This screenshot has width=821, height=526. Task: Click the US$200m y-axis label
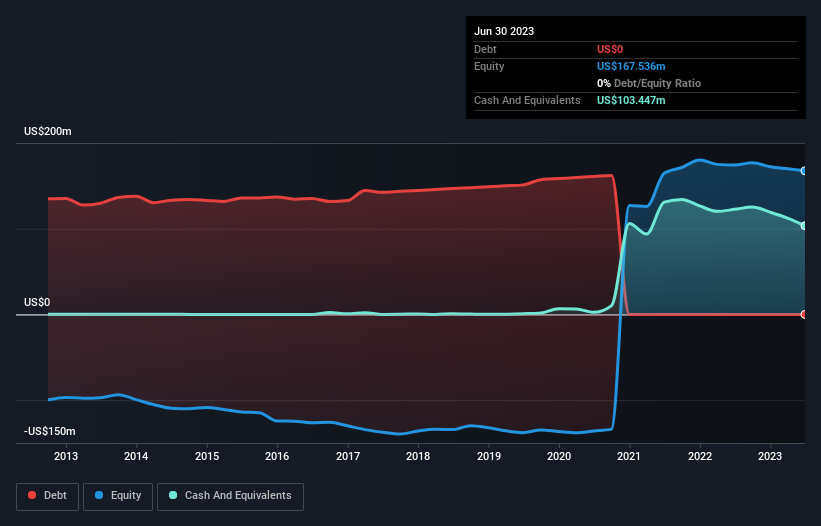[48, 131]
